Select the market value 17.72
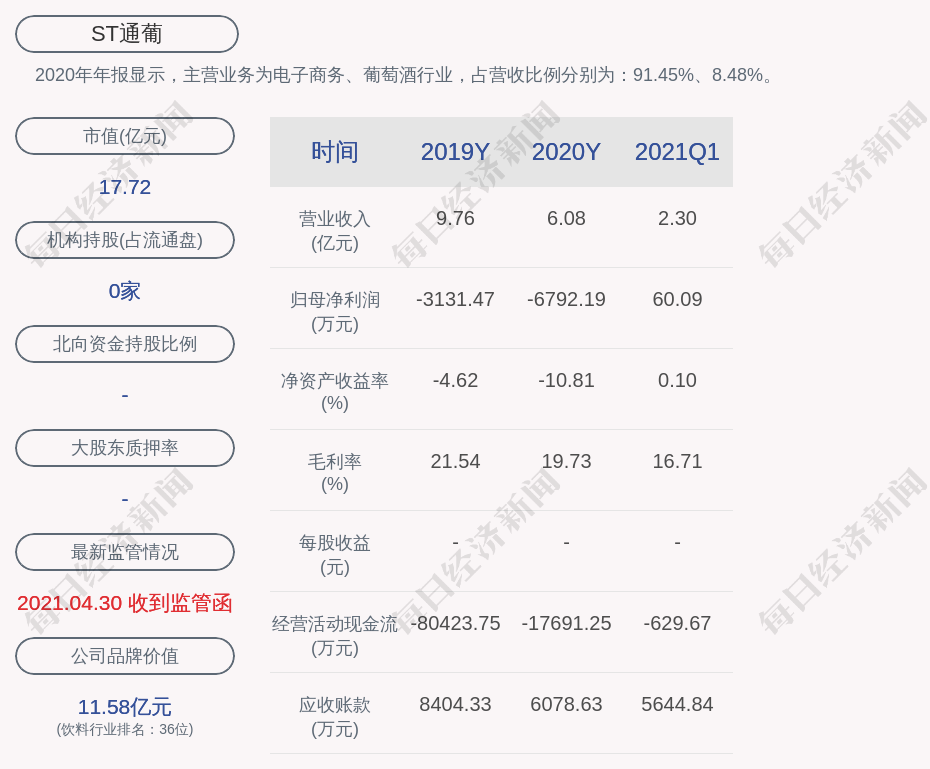The width and height of the screenshot is (930, 769). point(125,187)
